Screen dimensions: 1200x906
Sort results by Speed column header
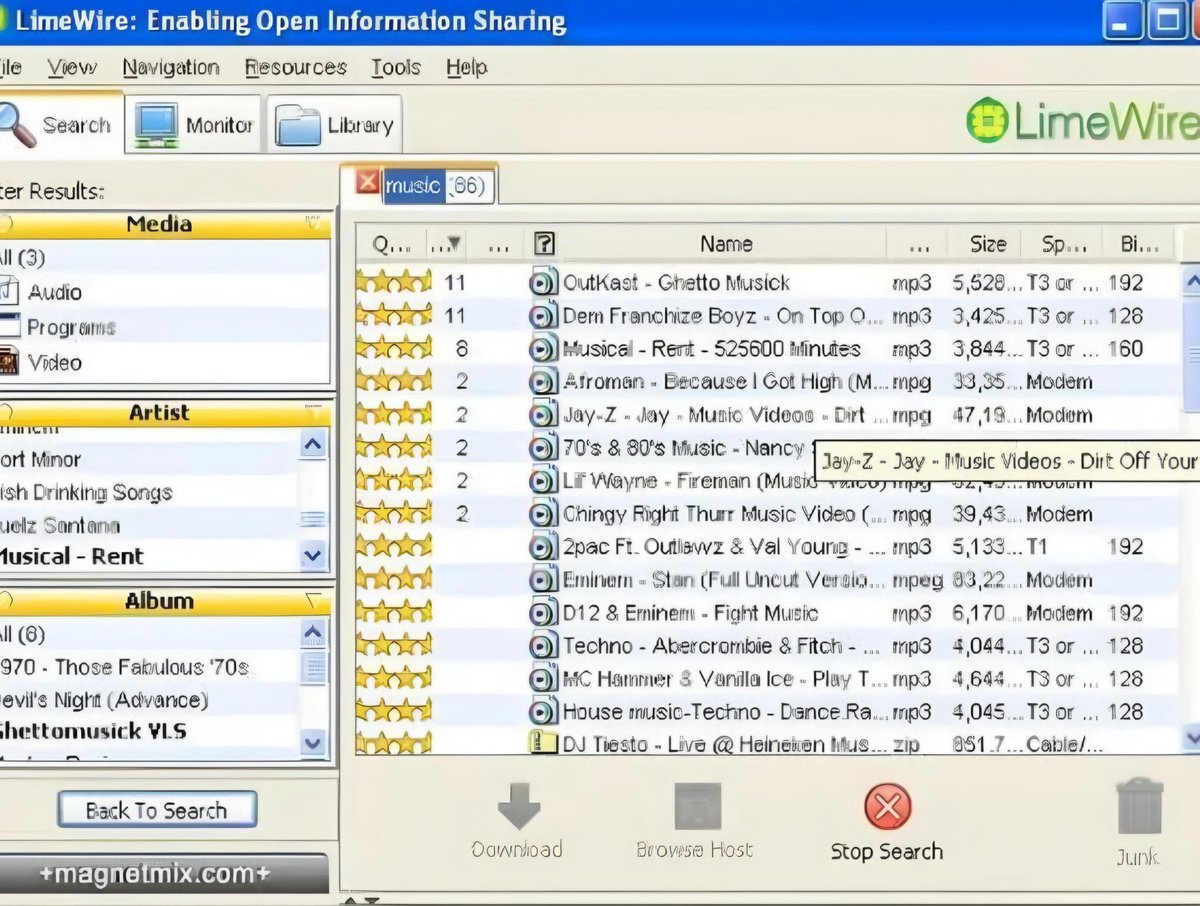point(1063,243)
